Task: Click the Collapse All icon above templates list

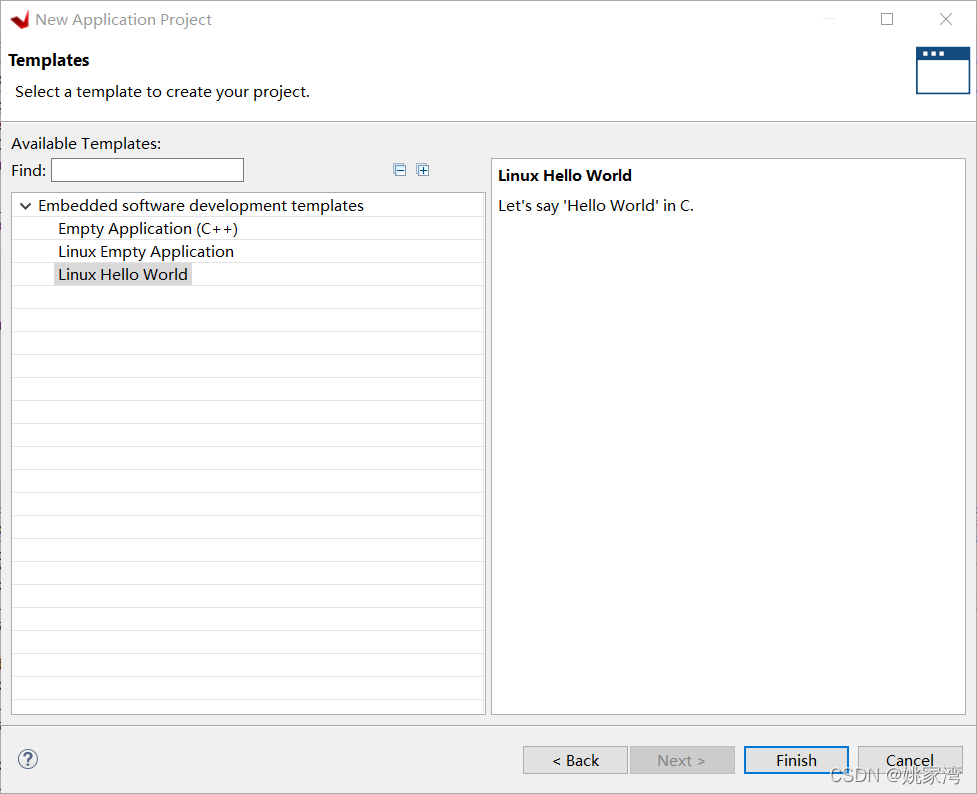Action: coord(400,170)
